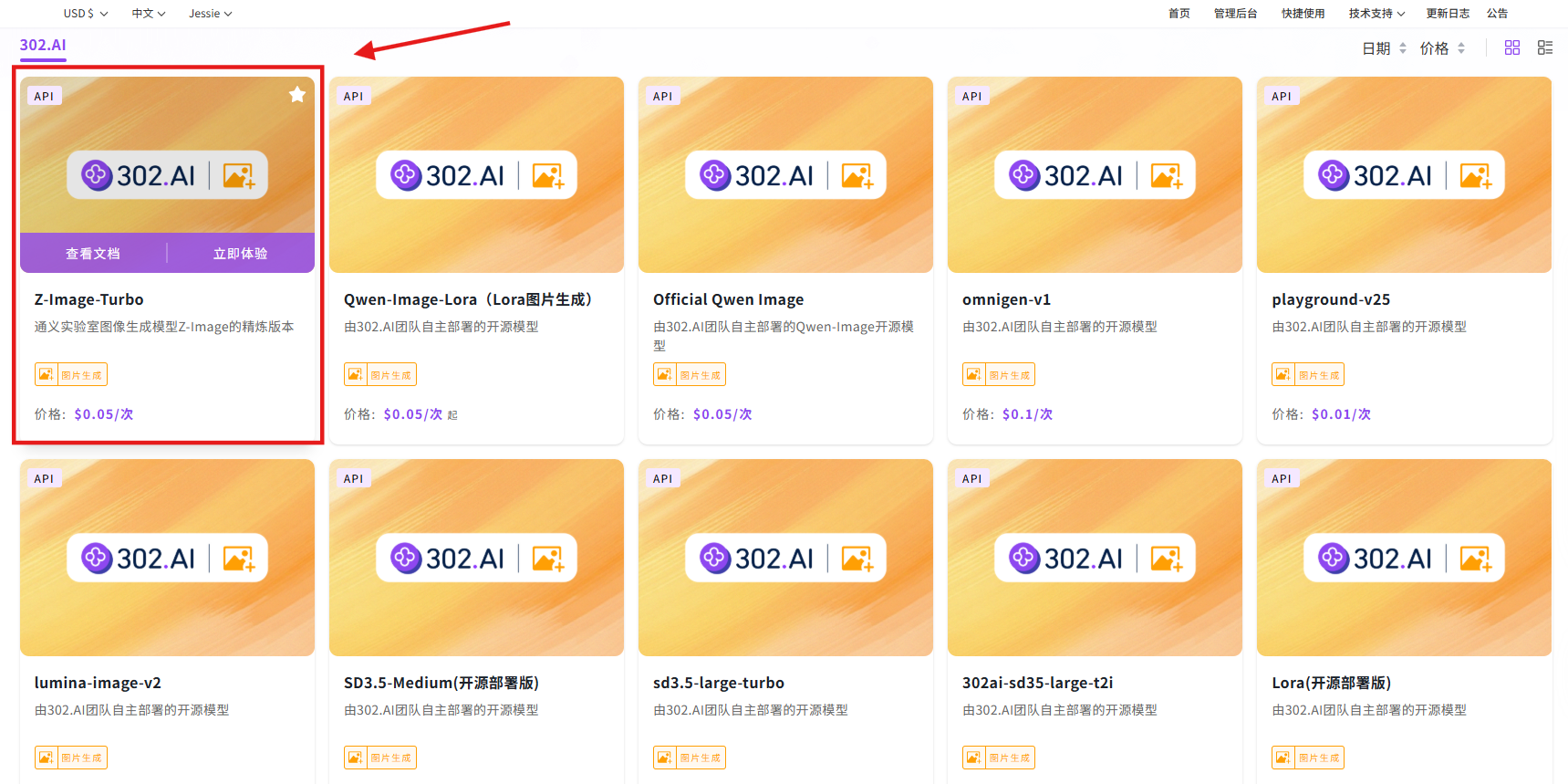Click description 通义实验室图像生成模型Z-Image的精炼版本
The height and width of the screenshot is (784, 1568).
164,327
